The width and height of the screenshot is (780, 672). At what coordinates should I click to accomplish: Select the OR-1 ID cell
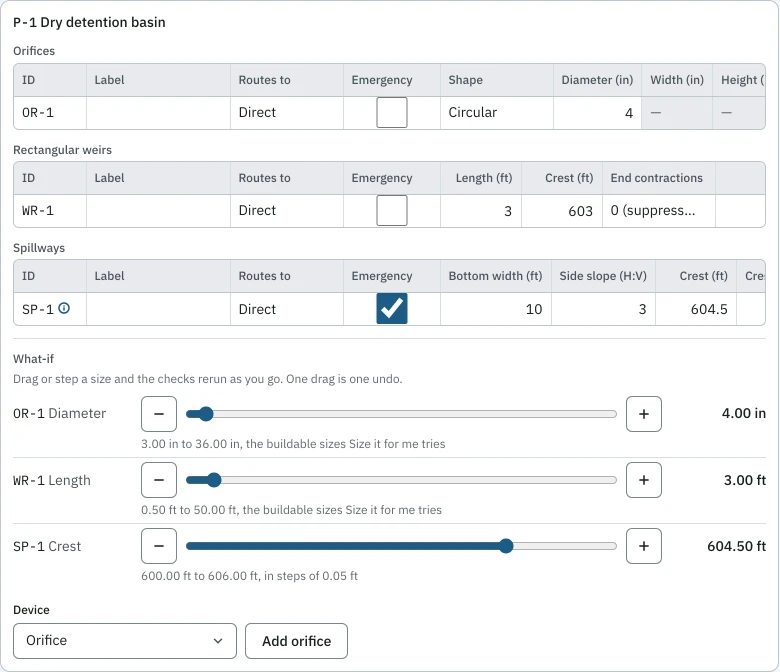click(x=50, y=113)
